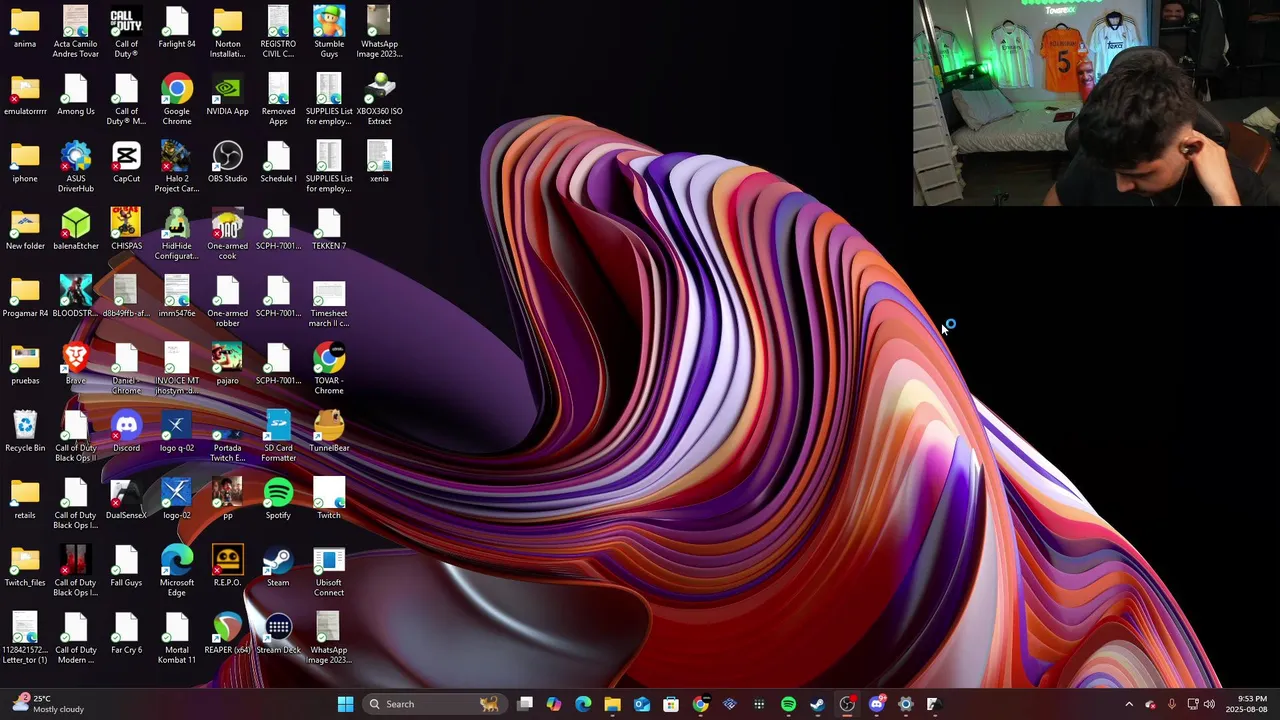The height and width of the screenshot is (720, 1280).
Task: Open the TEKKEN 7 desktop file
Action: coord(329,229)
